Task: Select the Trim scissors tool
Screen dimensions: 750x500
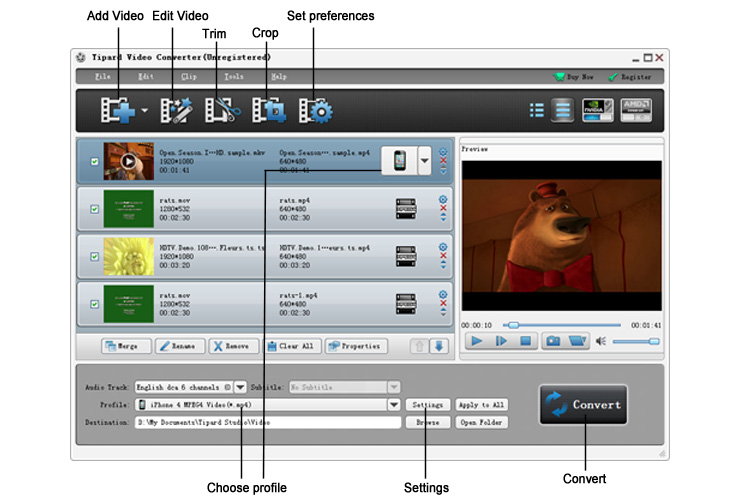Action: 222,111
